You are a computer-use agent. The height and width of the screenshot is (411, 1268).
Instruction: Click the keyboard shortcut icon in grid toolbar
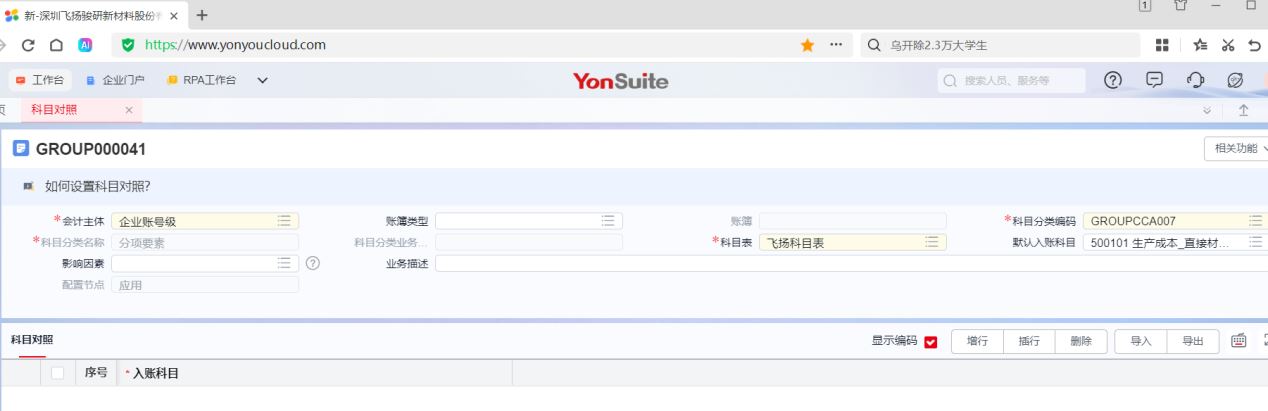[x=1237, y=341]
